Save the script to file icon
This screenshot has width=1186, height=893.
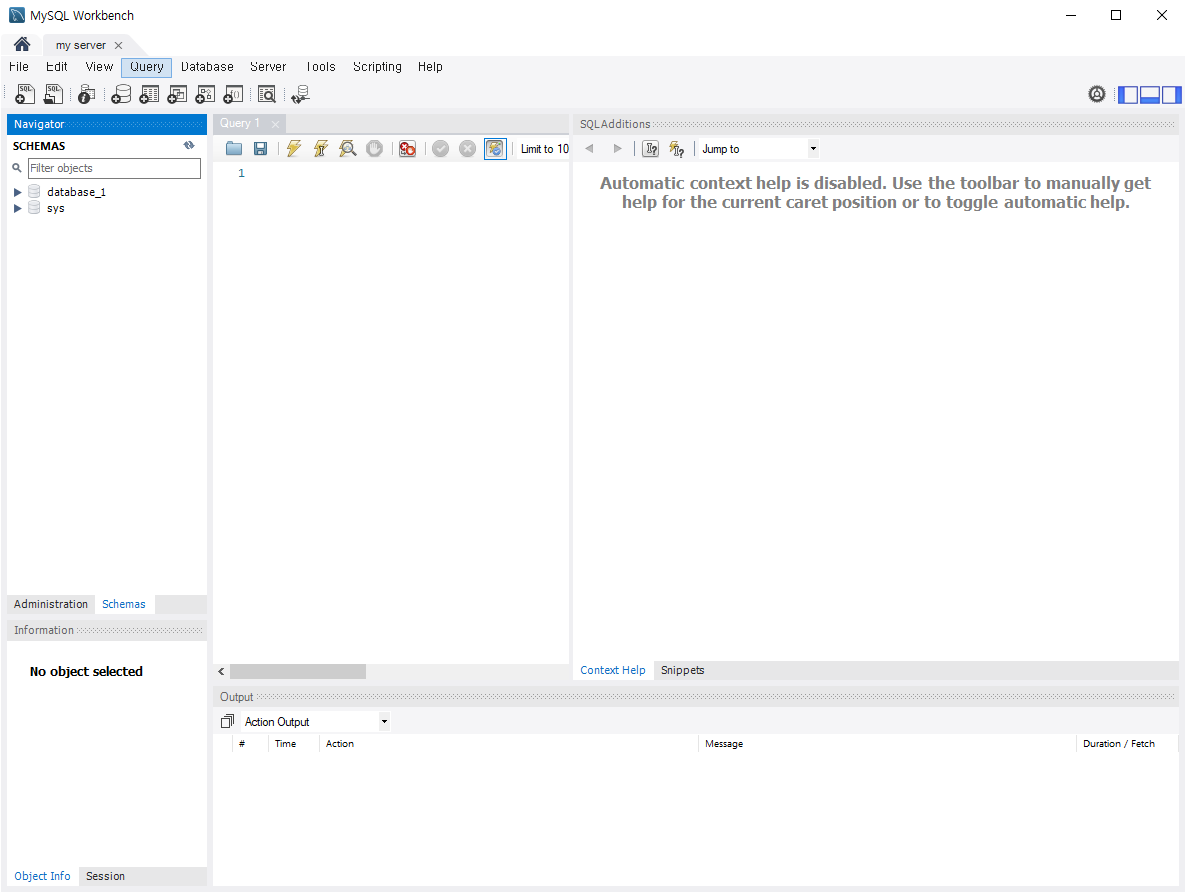[260, 149]
